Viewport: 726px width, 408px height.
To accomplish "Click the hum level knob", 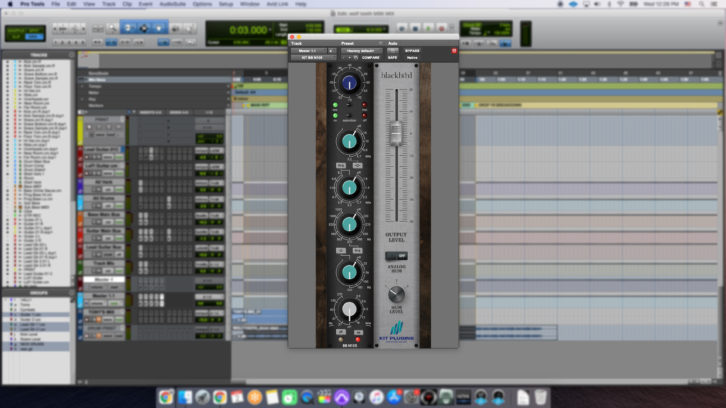I will pyautogui.click(x=396, y=294).
